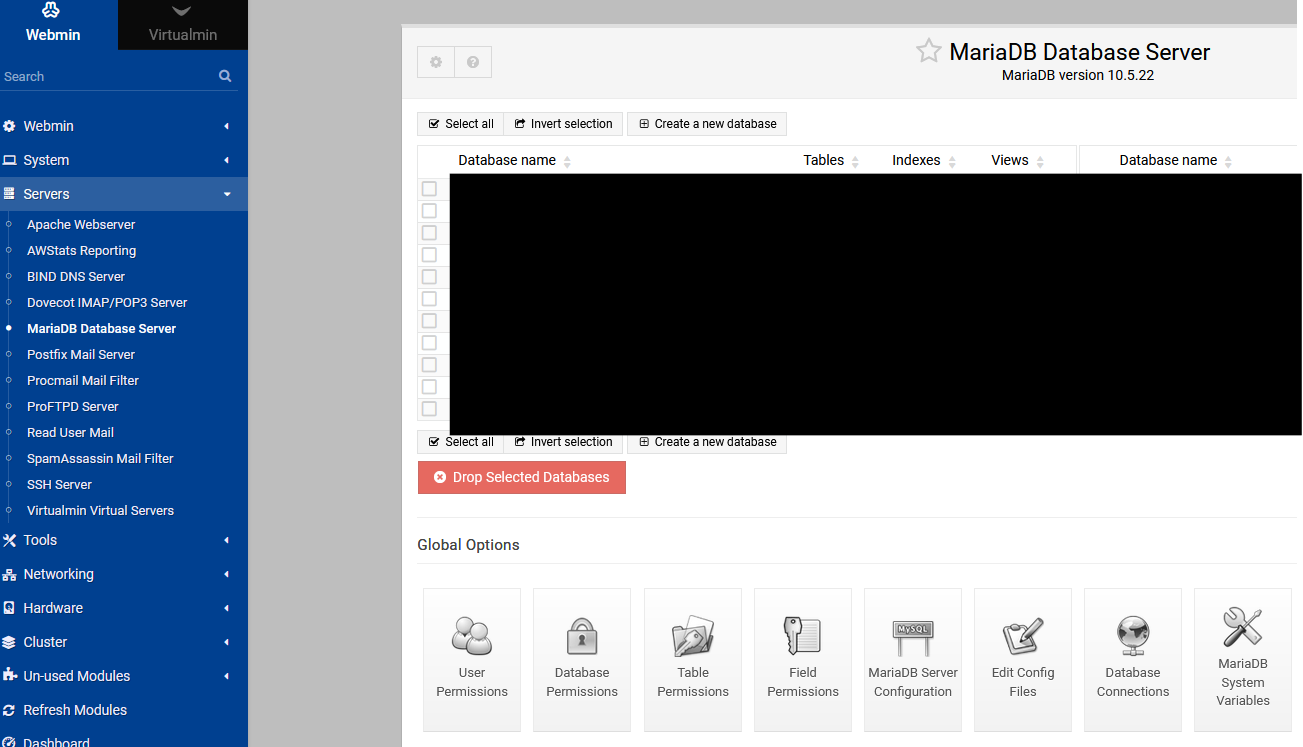1303x747 pixels.
Task: Click top Create a new database button
Action: 706,124
